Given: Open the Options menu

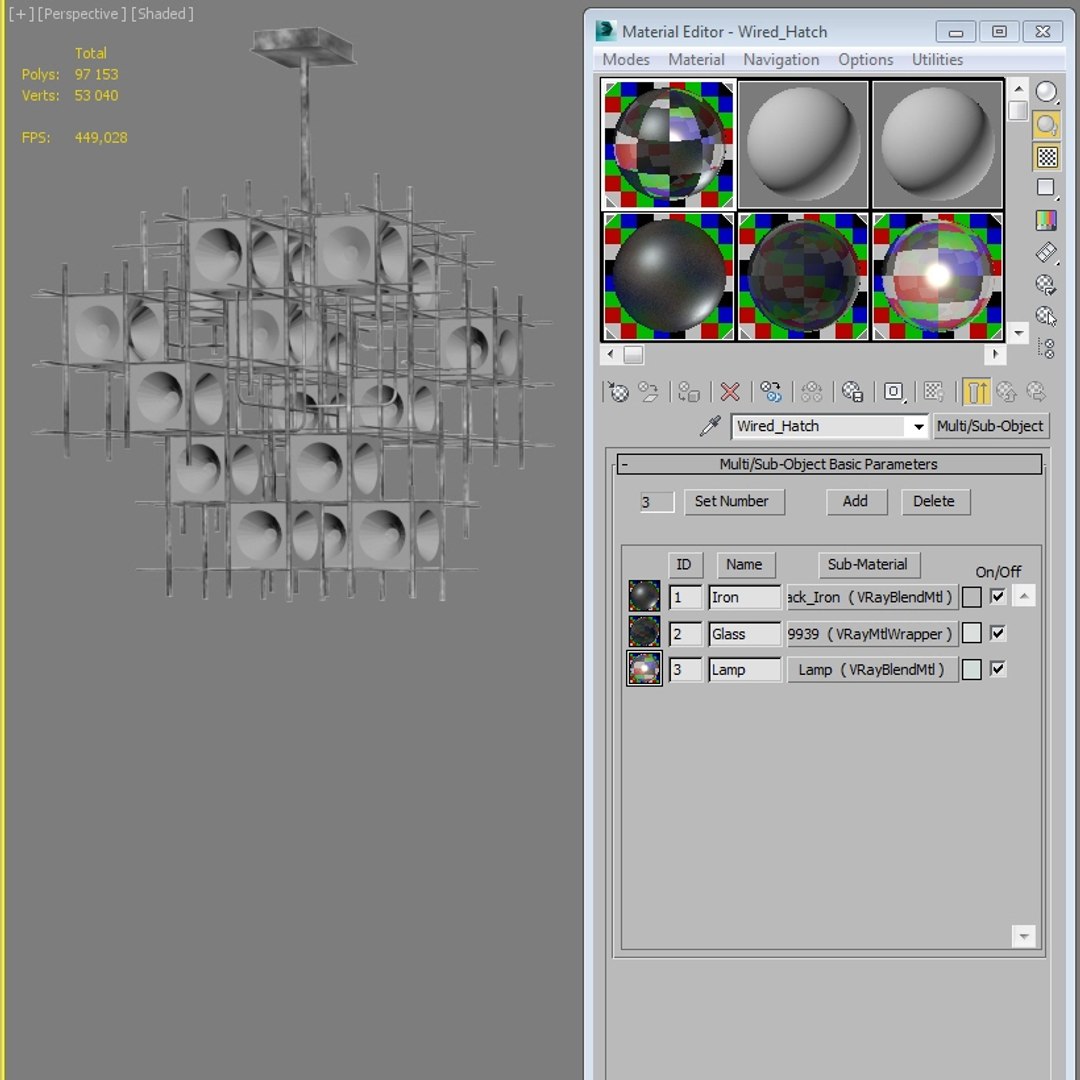Looking at the screenshot, I should (x=866, y=60).
